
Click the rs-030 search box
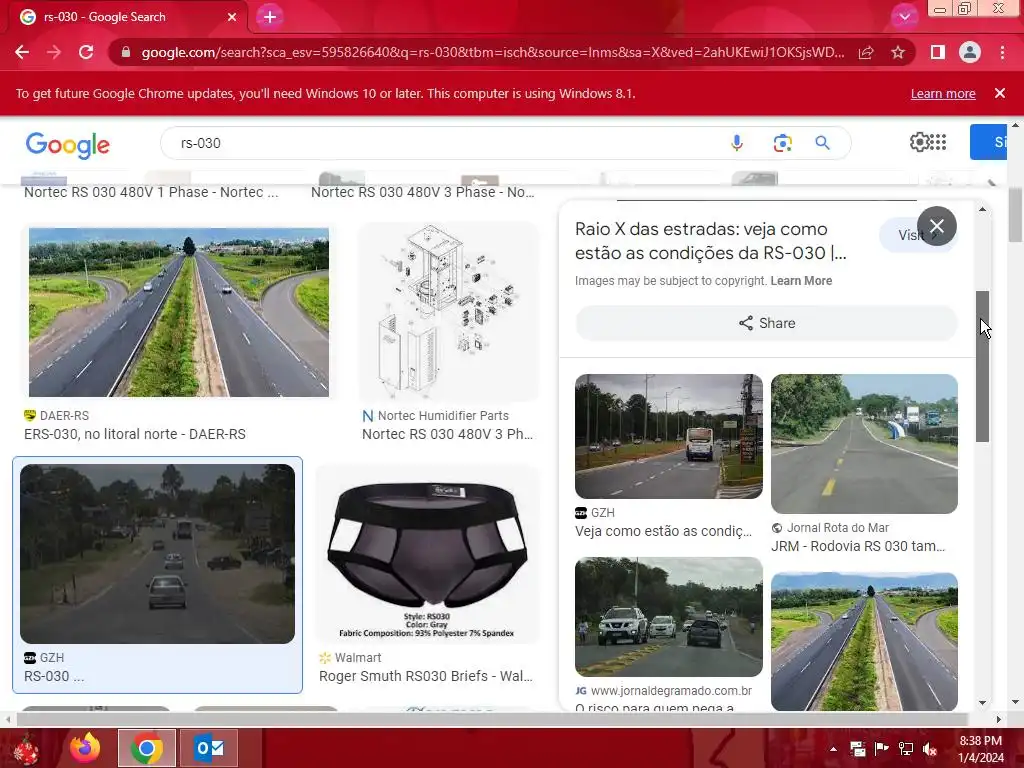(451, 143)
